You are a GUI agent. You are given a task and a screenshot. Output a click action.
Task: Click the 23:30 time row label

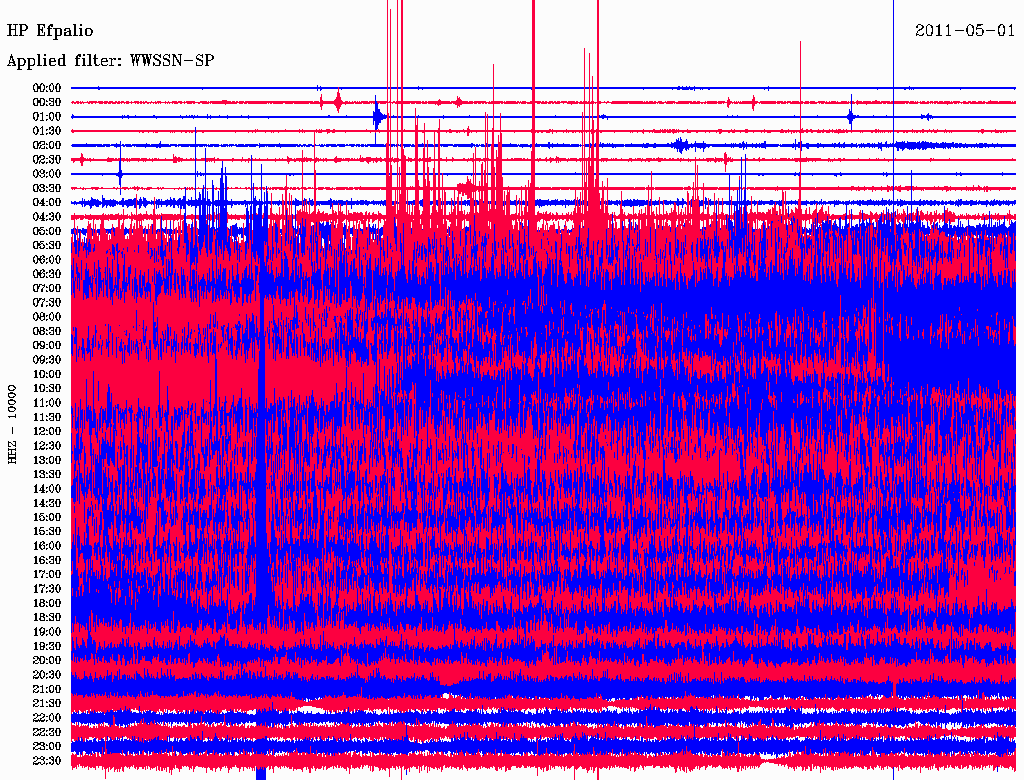pyautogui.click(x=47, y=761)
